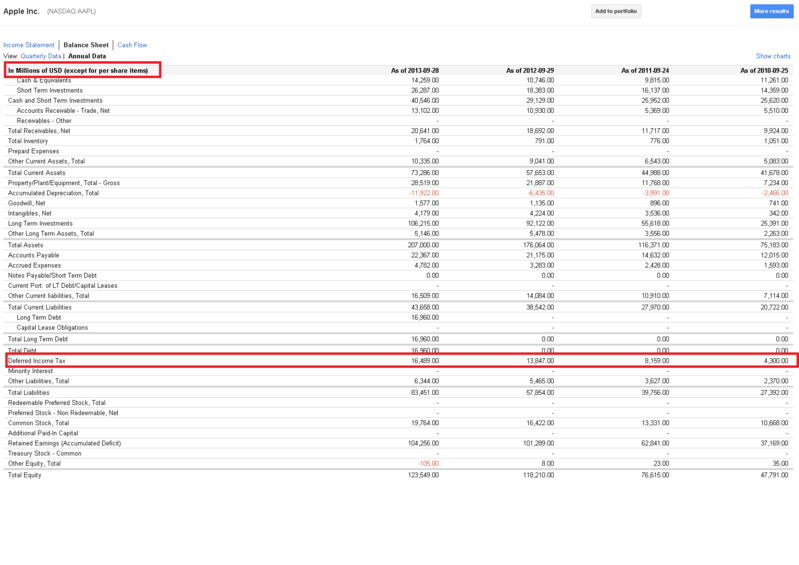Image resolution: width=799 pixels, height=565 pixels.
Task: Click the Current Port. of LT Debt/Capital Leases label
Action: pyautogui.click(x=63, y=286)
